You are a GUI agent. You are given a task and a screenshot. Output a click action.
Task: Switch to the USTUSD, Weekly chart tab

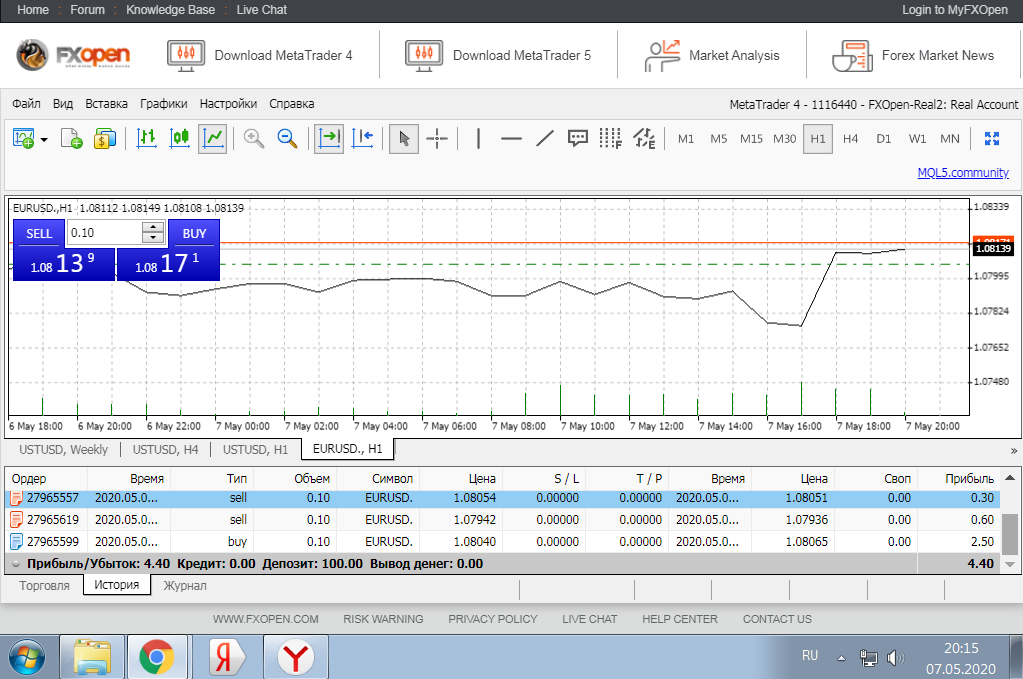(63, 449)
